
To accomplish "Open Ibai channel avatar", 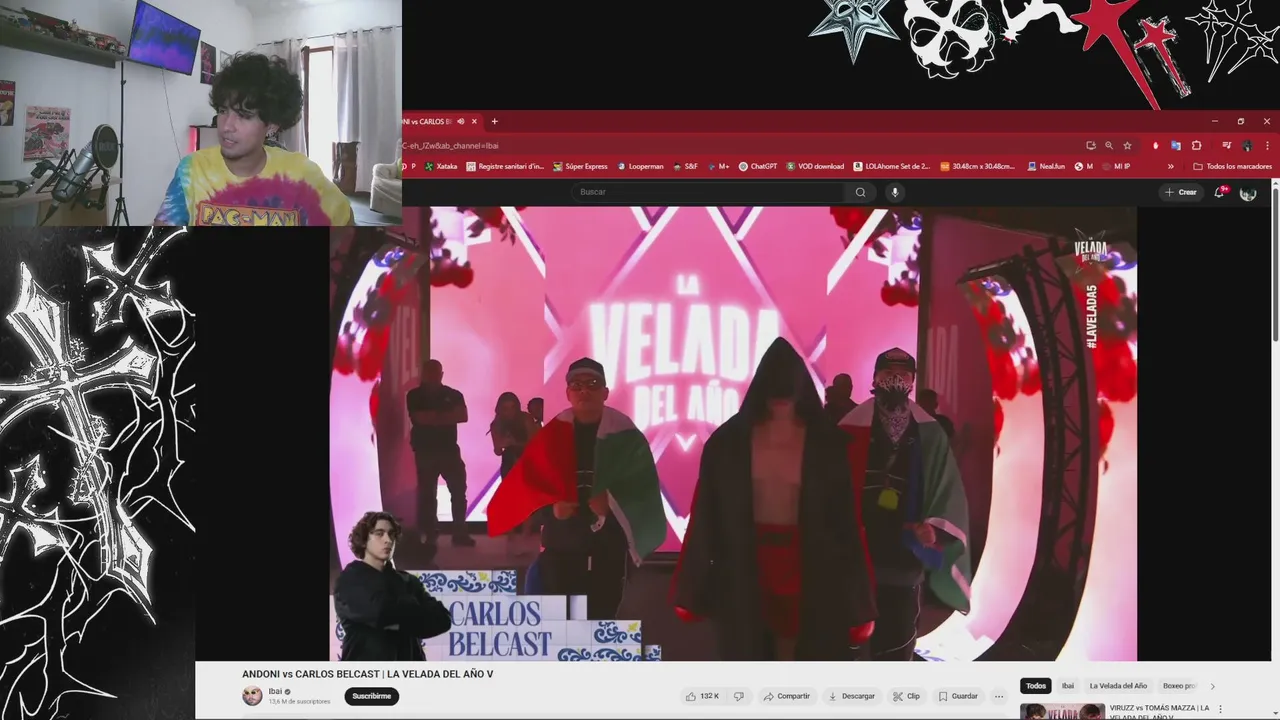I will 252,696.
